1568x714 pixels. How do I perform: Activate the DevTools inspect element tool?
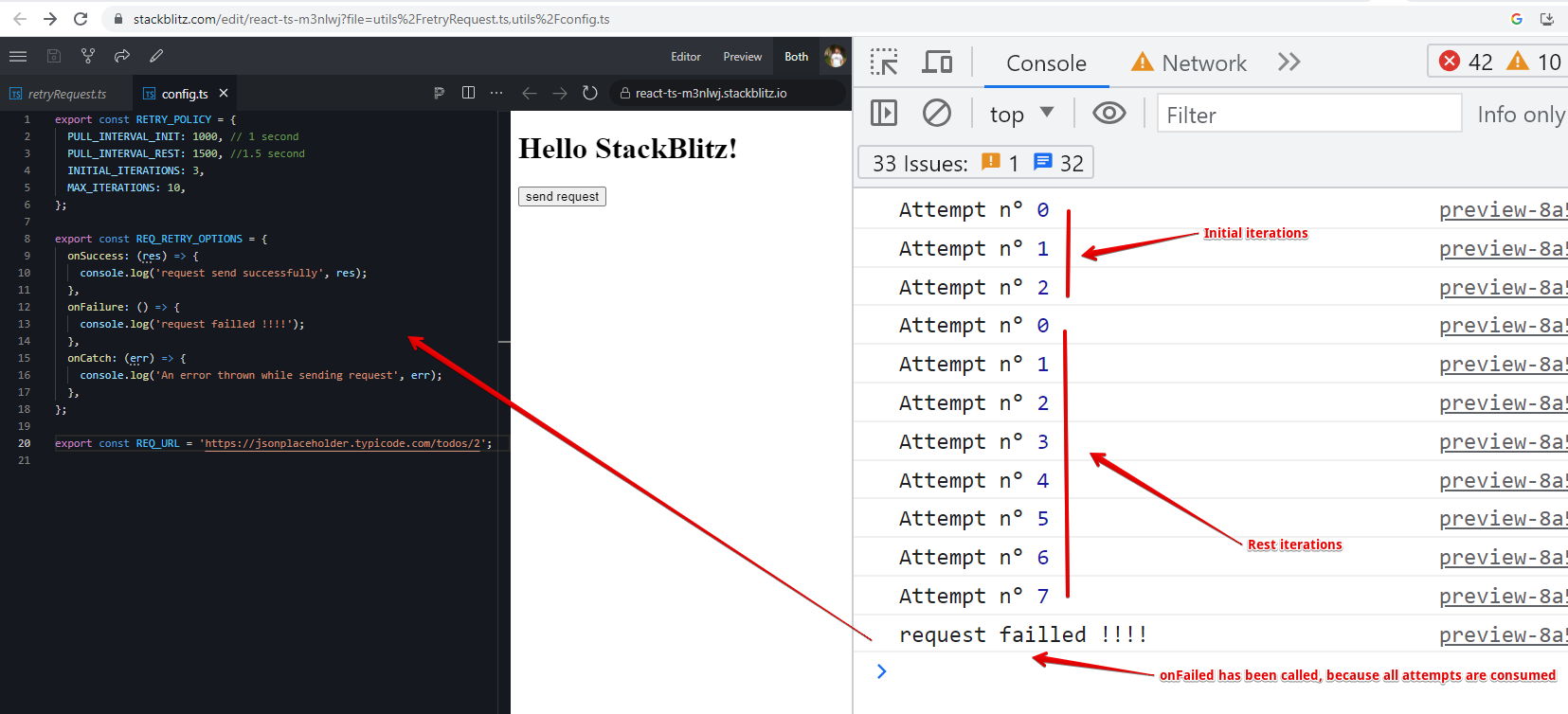tap(884, 62)
